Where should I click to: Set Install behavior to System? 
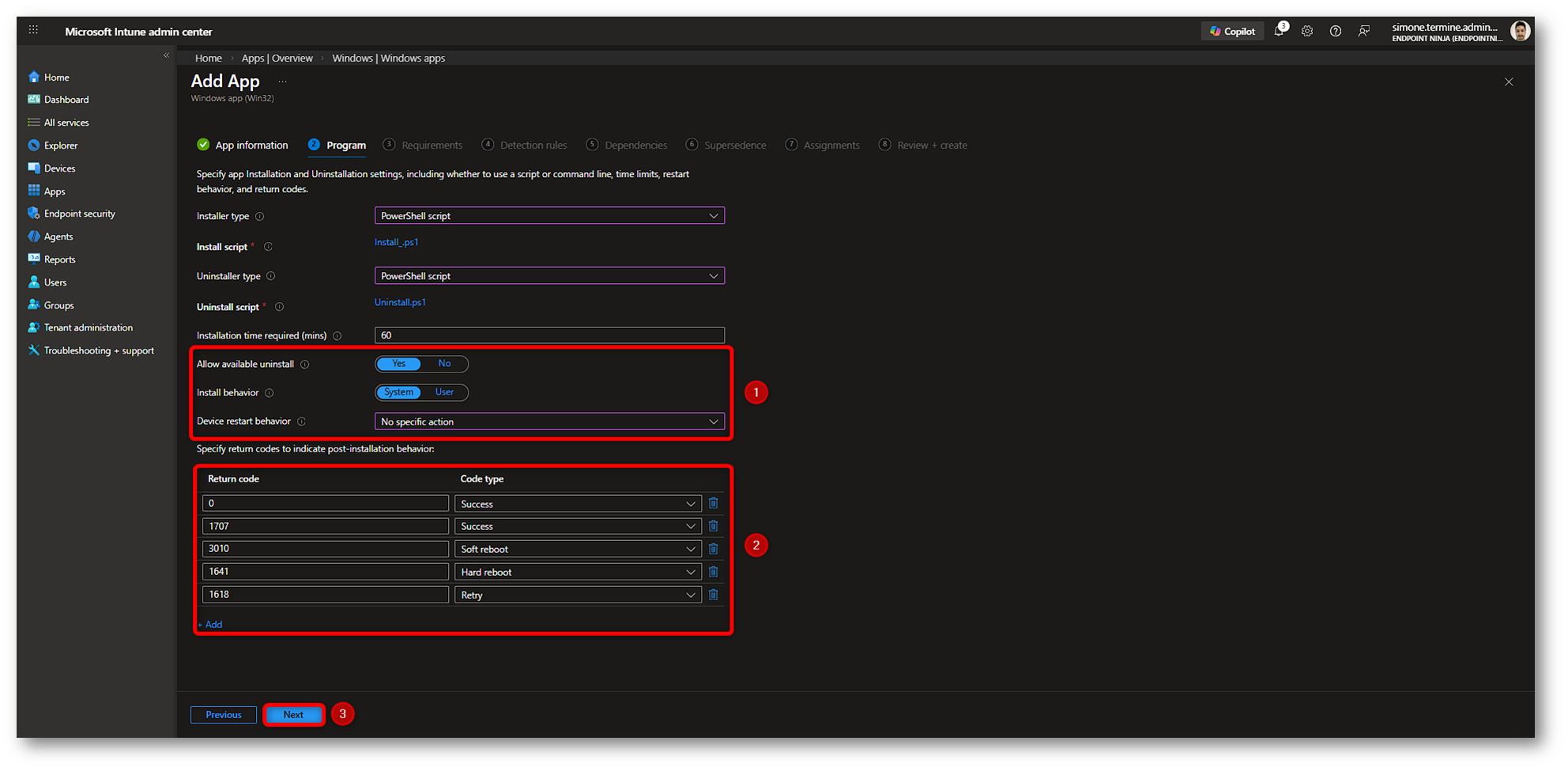tap(398, 392)
